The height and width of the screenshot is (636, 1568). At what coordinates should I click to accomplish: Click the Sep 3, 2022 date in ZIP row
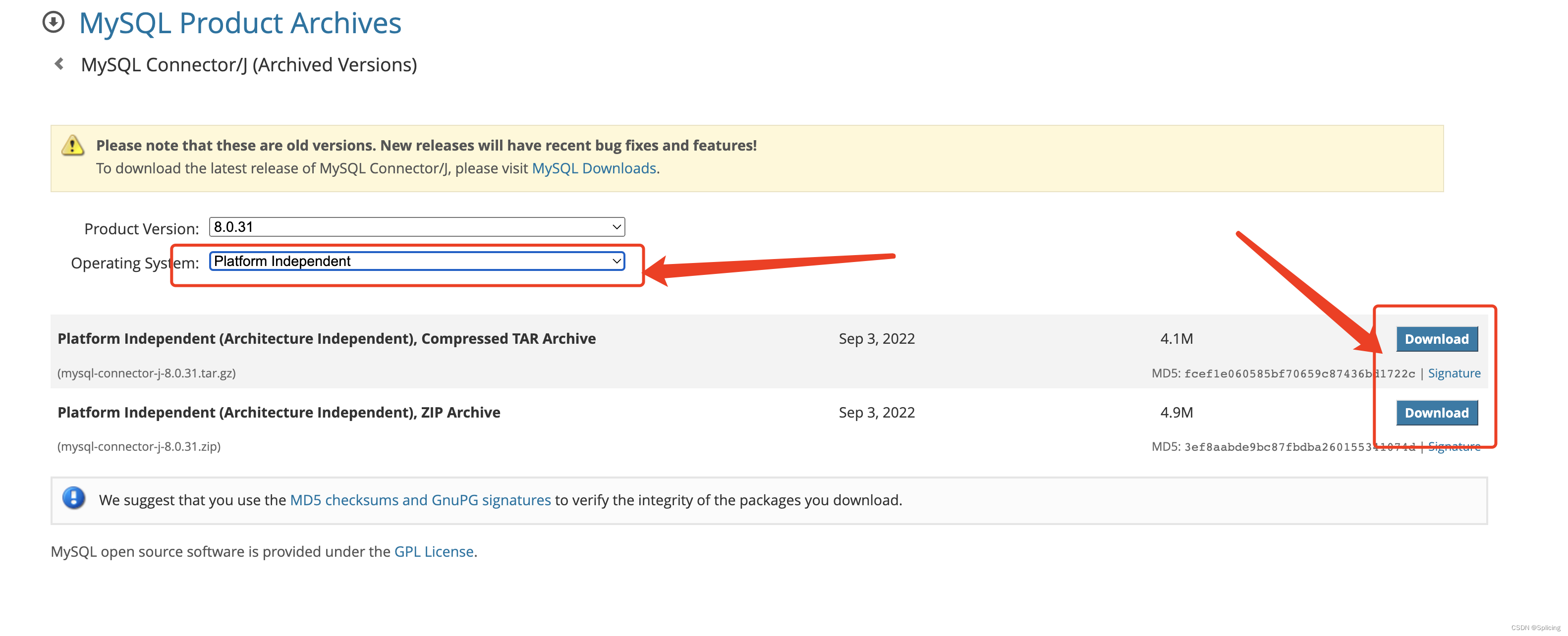(877, 412)
